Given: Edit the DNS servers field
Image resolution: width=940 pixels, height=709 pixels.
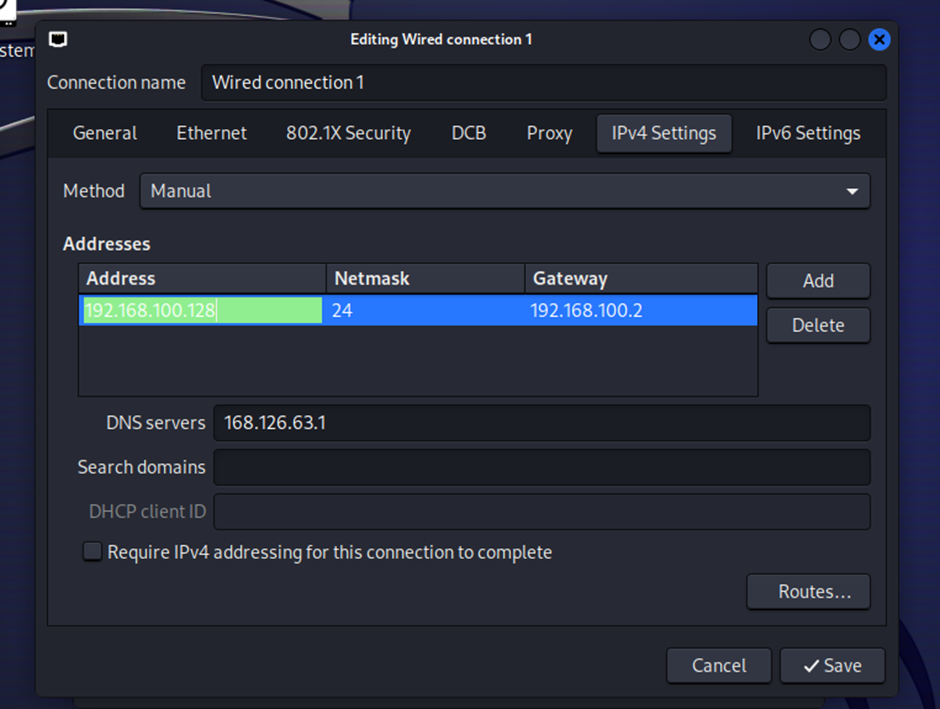Looking at the screenshot, I should click(x=542, y=423).
